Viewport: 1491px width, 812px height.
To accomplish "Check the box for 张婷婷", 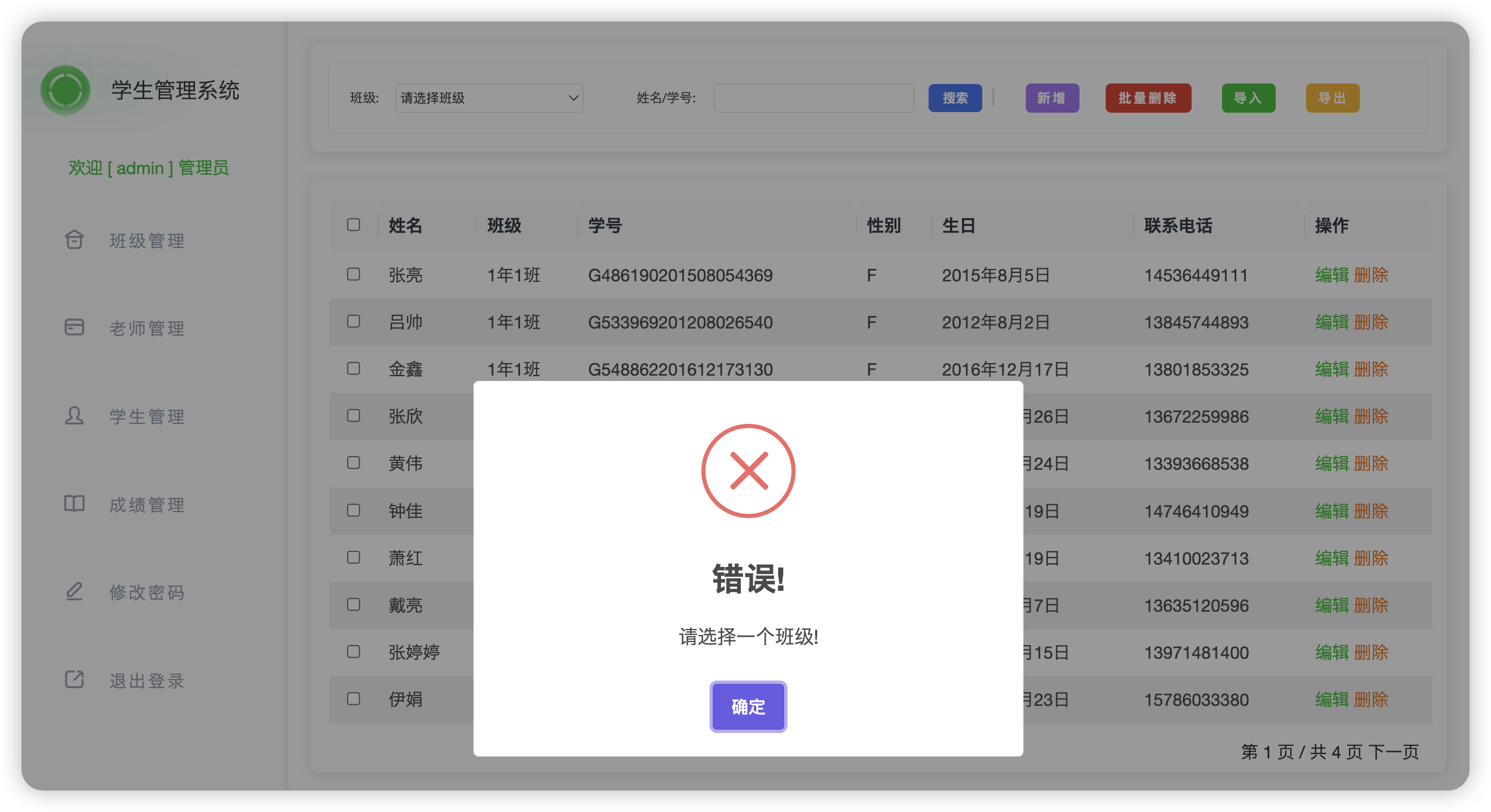I will [x=354, y=652].
